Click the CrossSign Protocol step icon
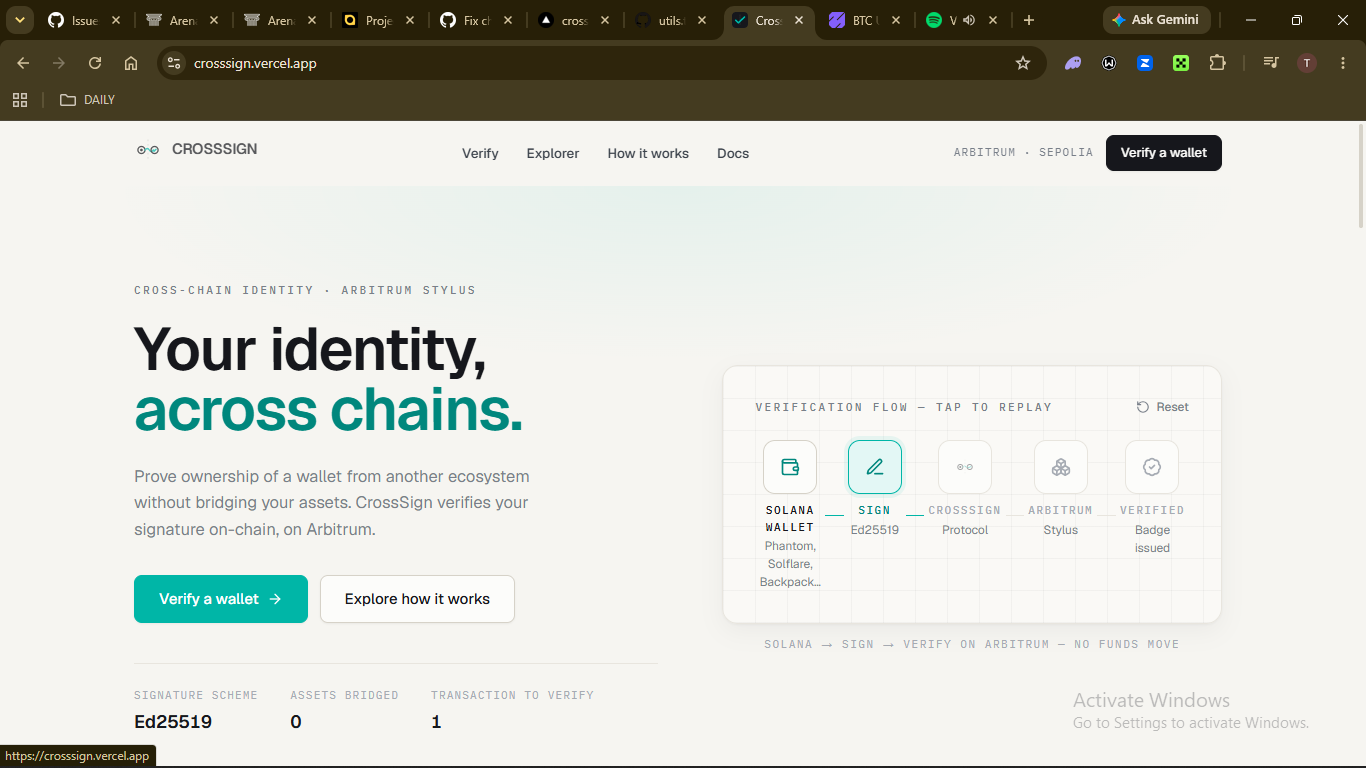 [x=965, y=467]
